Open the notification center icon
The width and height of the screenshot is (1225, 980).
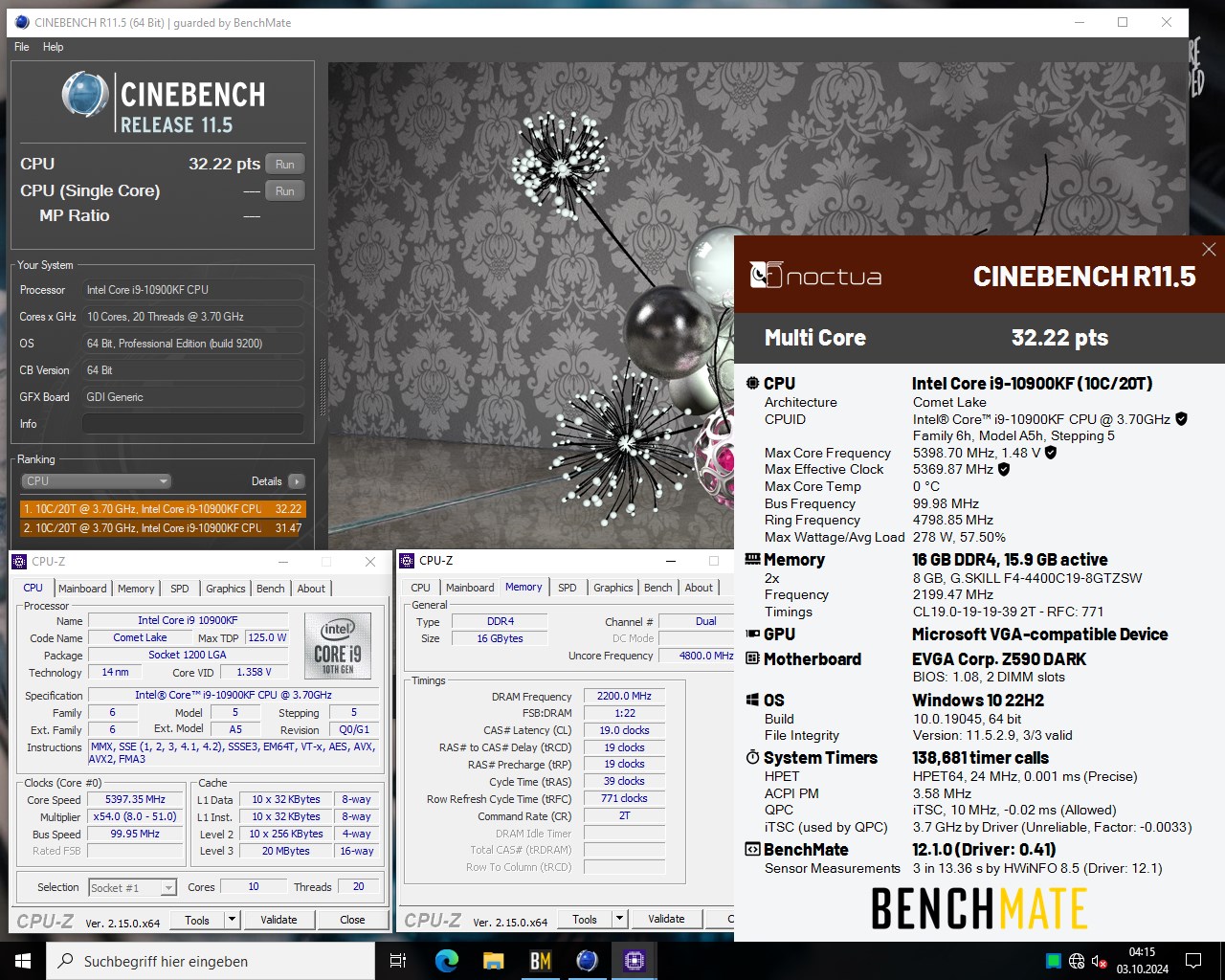pos(1193,961)
